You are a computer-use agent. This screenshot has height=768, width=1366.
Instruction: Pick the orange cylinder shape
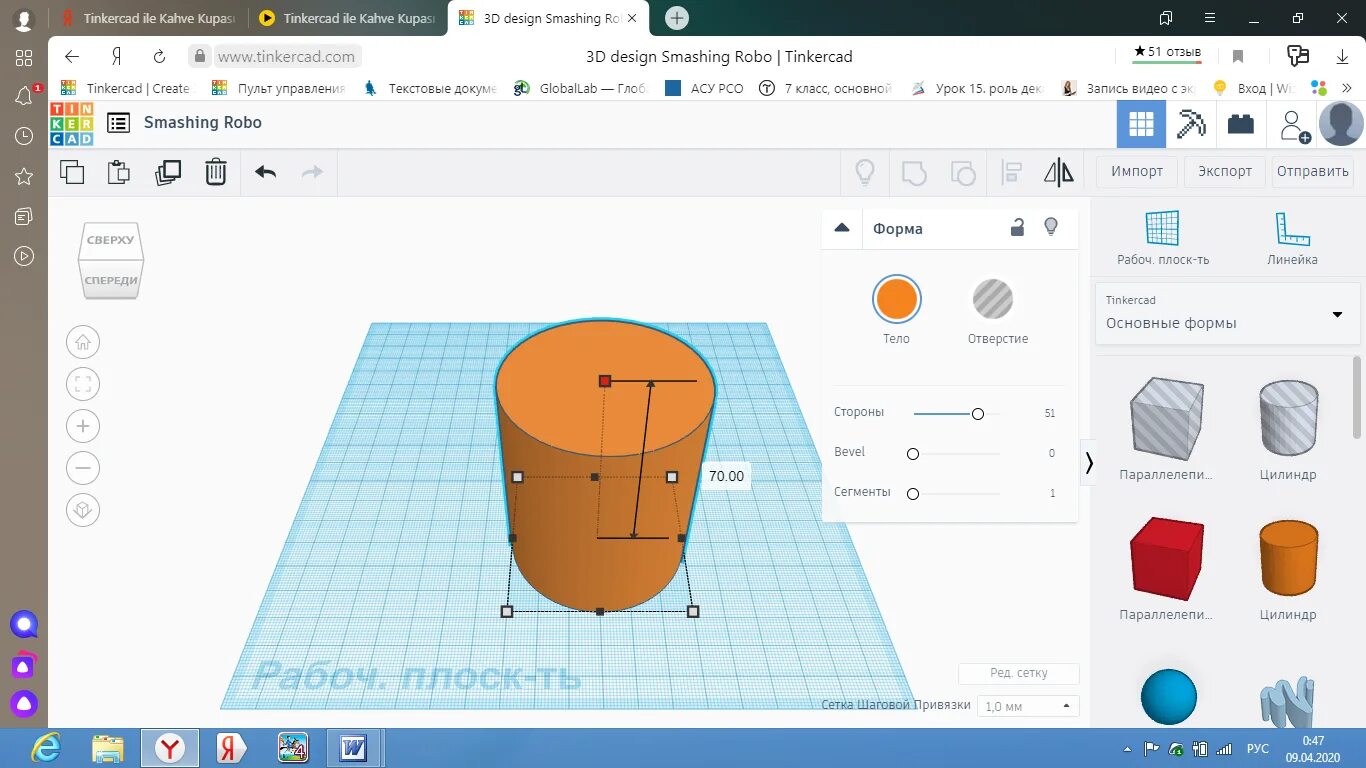tap(1288, 558)
